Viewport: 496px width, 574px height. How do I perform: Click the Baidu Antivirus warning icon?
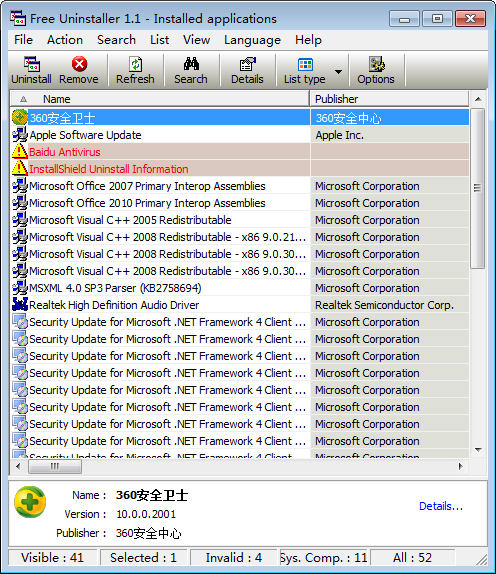[20, 152]
